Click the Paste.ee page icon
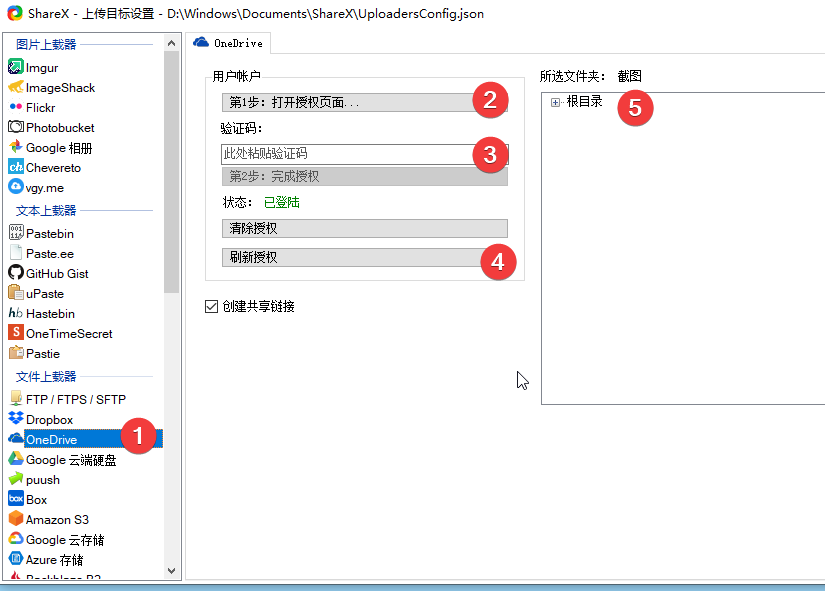Screen dimensions: 825x591 click(16, 253)
